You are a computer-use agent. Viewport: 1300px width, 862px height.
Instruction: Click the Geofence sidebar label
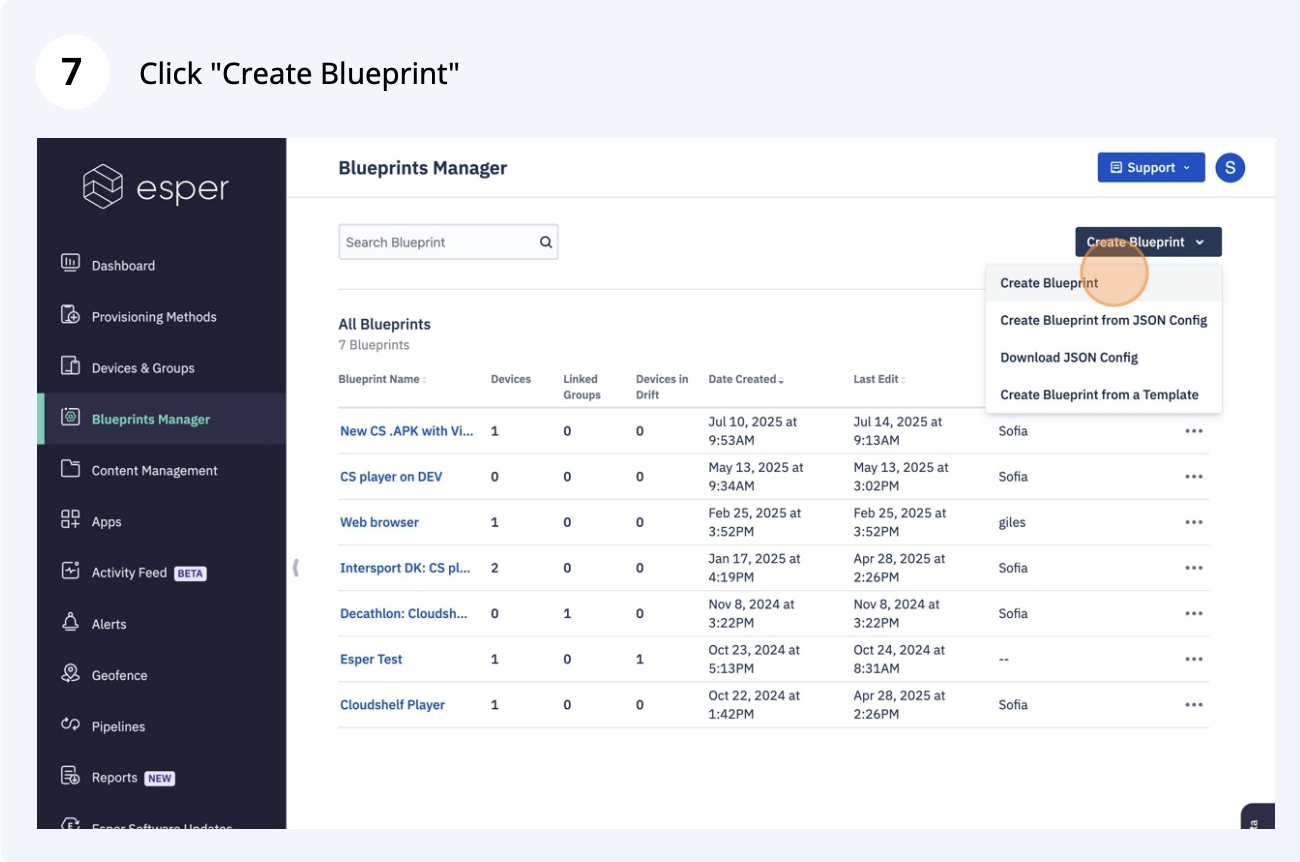tap(119, 675)
